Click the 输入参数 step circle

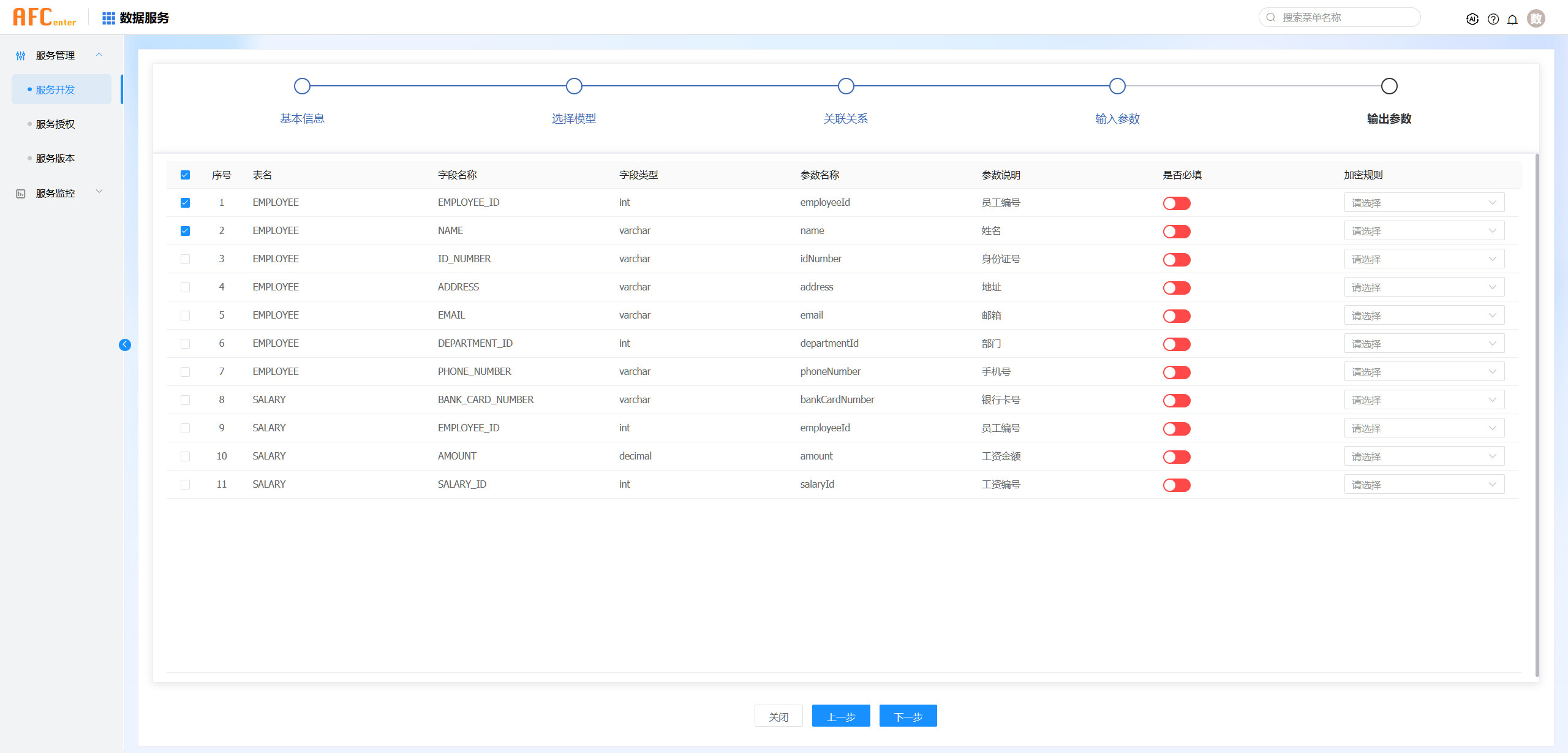click(x=1117, y=86)
